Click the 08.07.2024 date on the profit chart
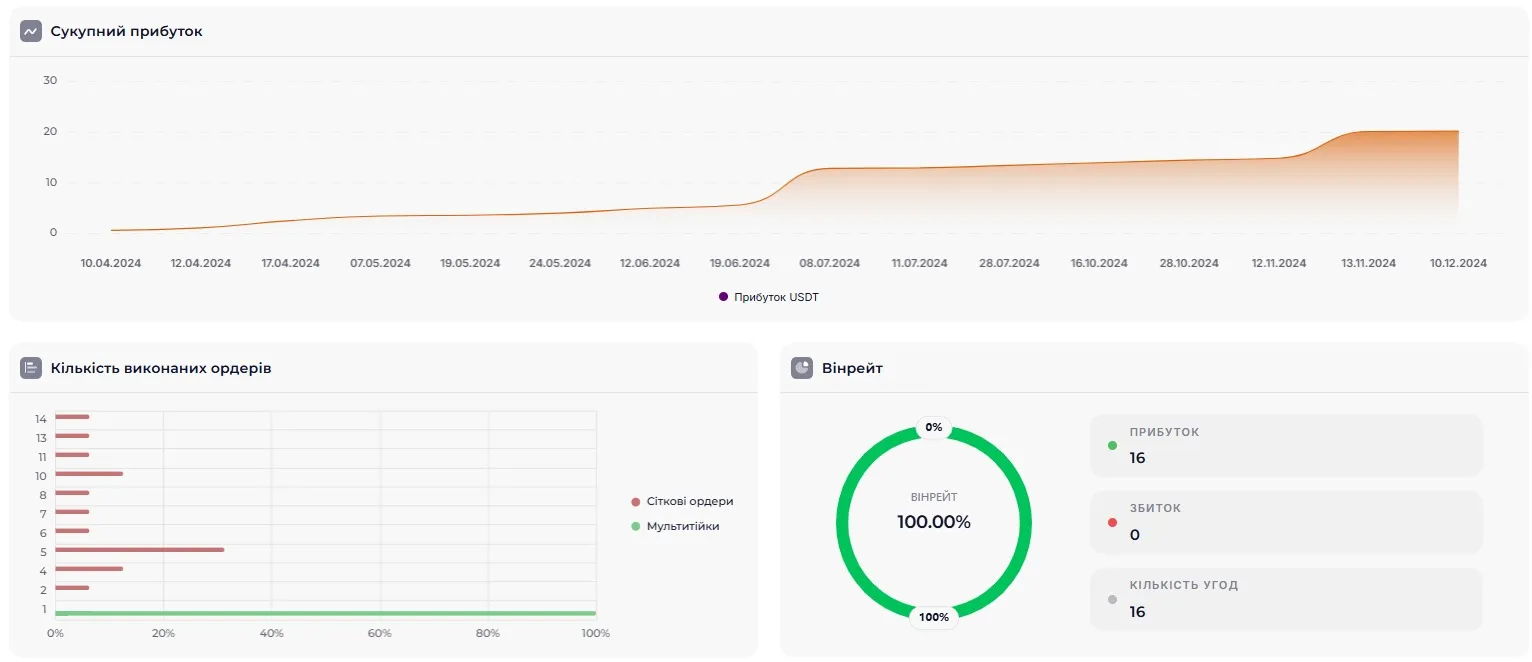Viewport: 1532px width, 662px height. point(829,264)
